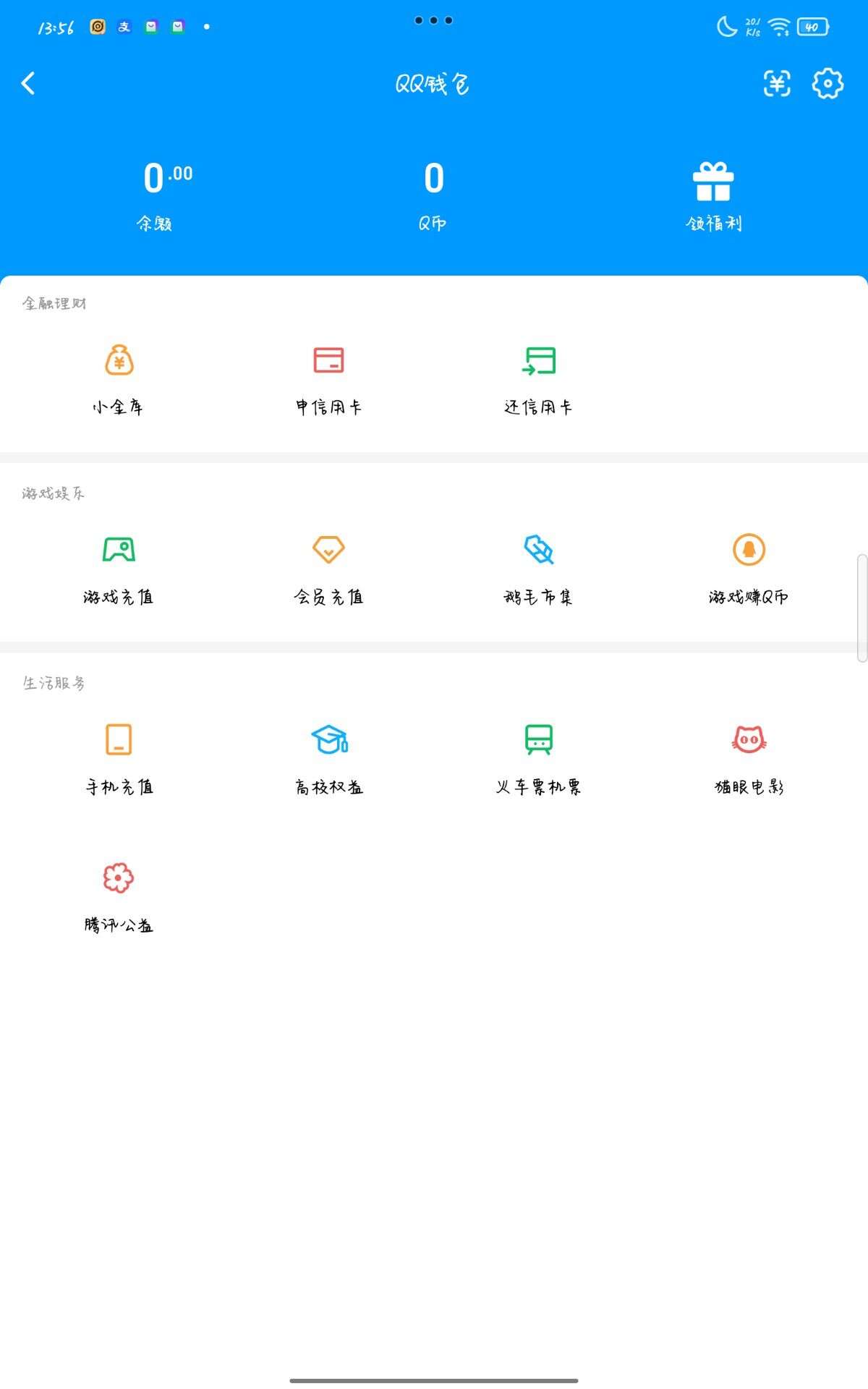The image size is (868, 1389).
Task: Tap the 火车票机票 label
Action: coord(538,786)
